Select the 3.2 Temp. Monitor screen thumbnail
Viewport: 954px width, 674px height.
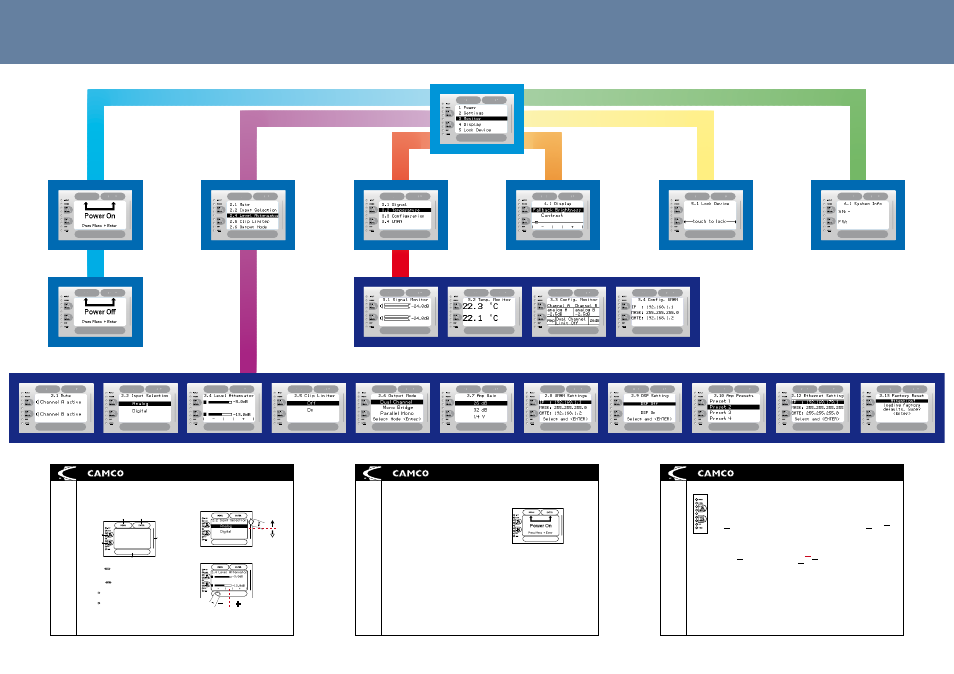(x=485, y=312)
